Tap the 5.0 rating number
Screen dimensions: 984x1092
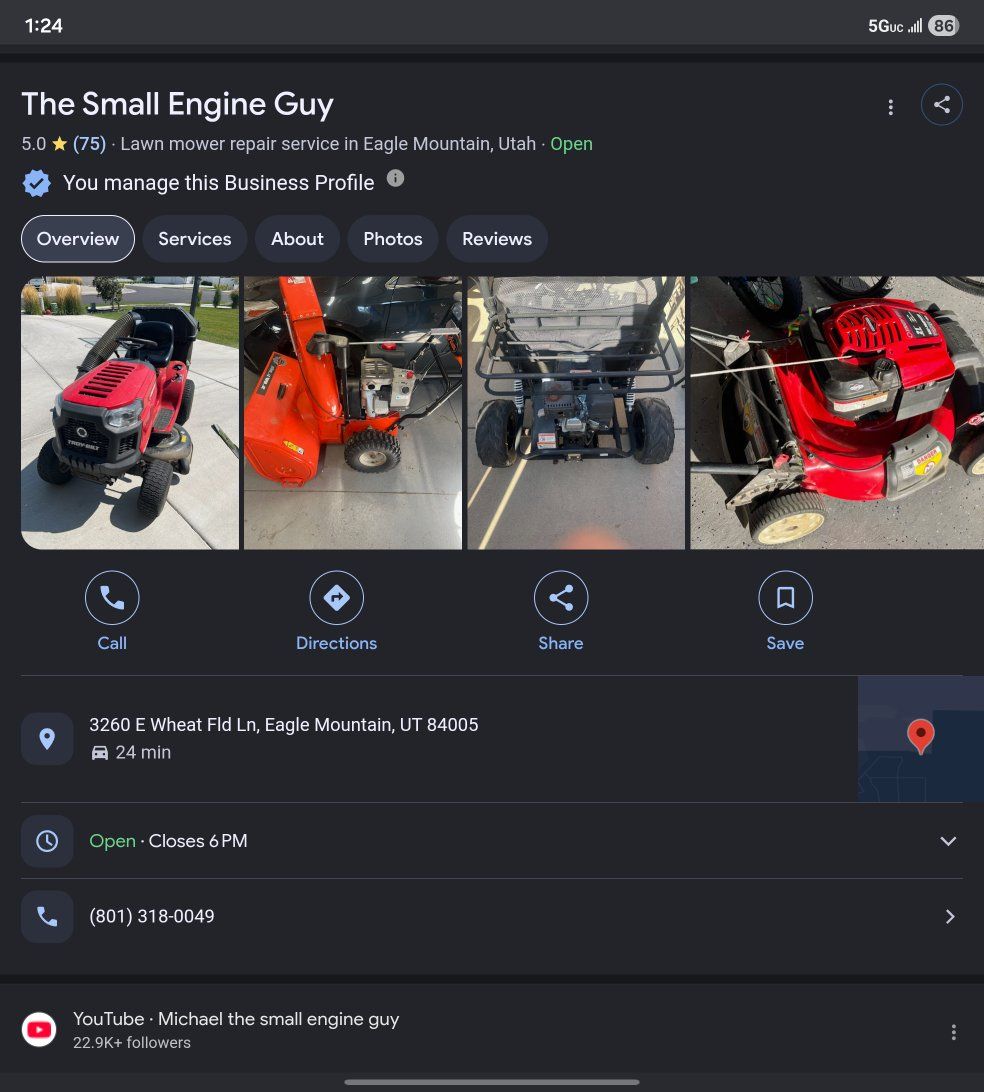coord(33,143)
